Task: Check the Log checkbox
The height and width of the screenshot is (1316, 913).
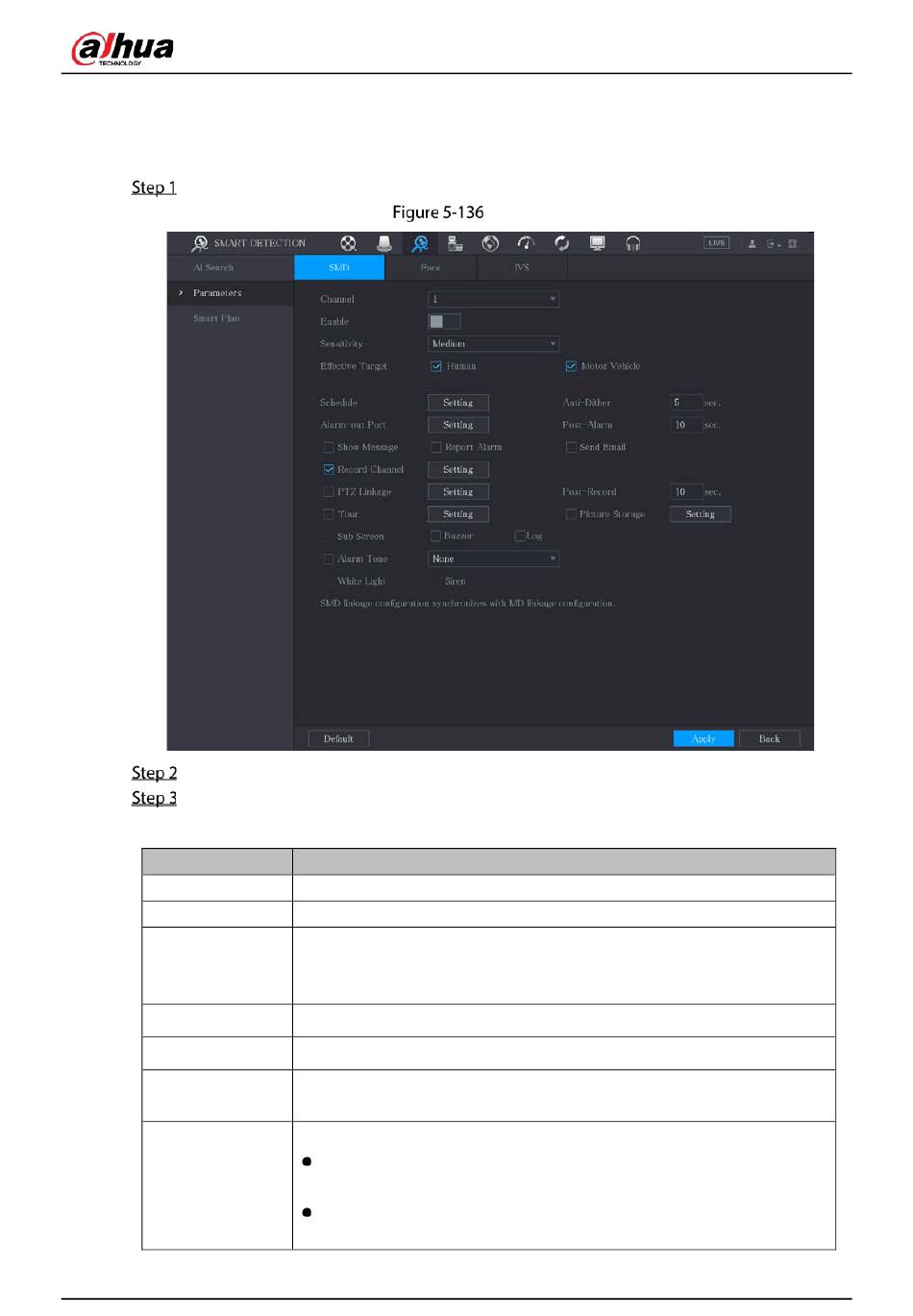Action: [520, 536]
